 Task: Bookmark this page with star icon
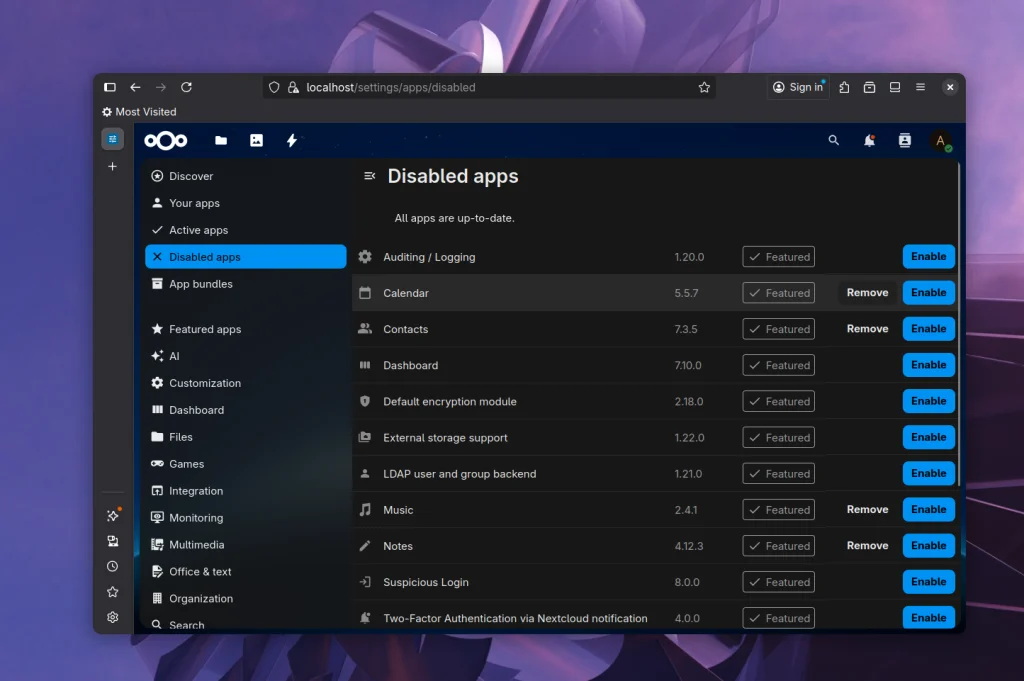704,88
